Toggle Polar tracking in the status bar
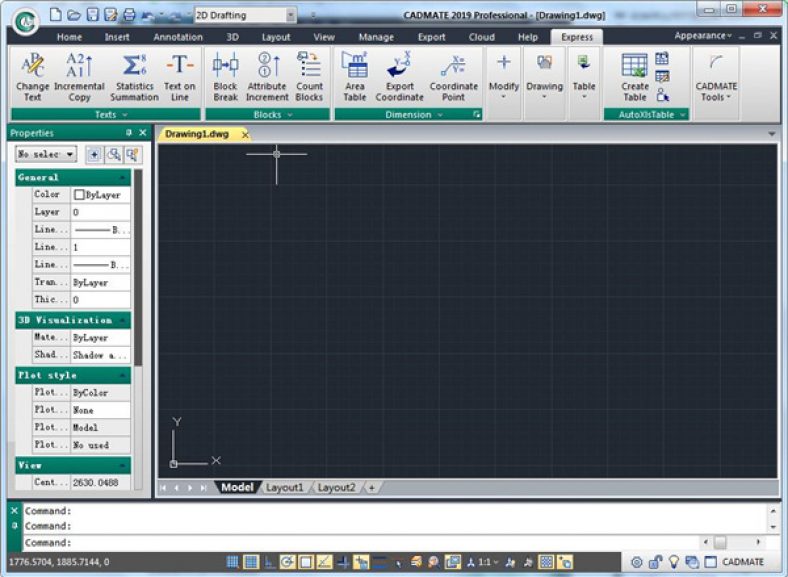 [x=287, y=562]
